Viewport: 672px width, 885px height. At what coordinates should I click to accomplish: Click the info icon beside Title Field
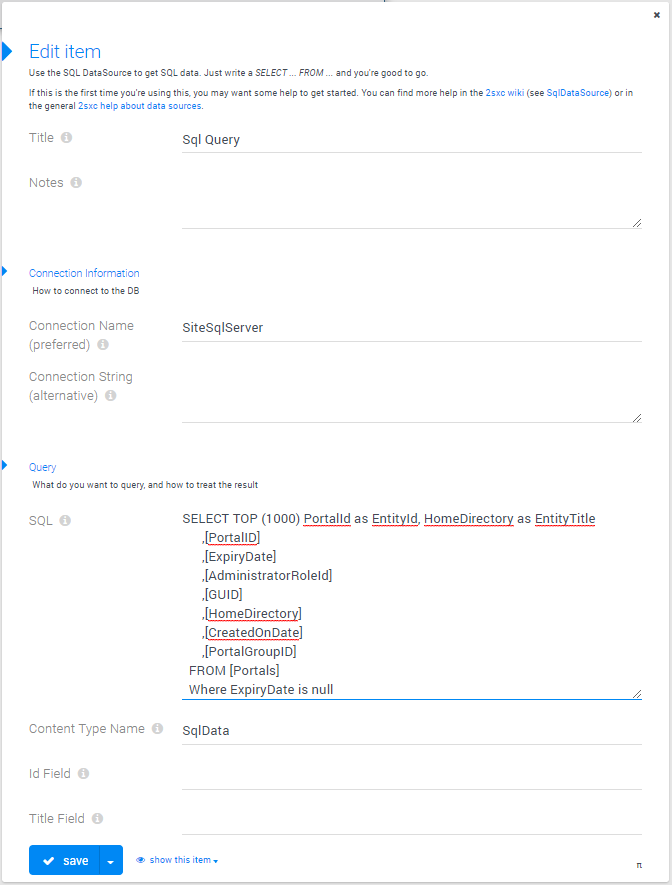pos(98,818)
